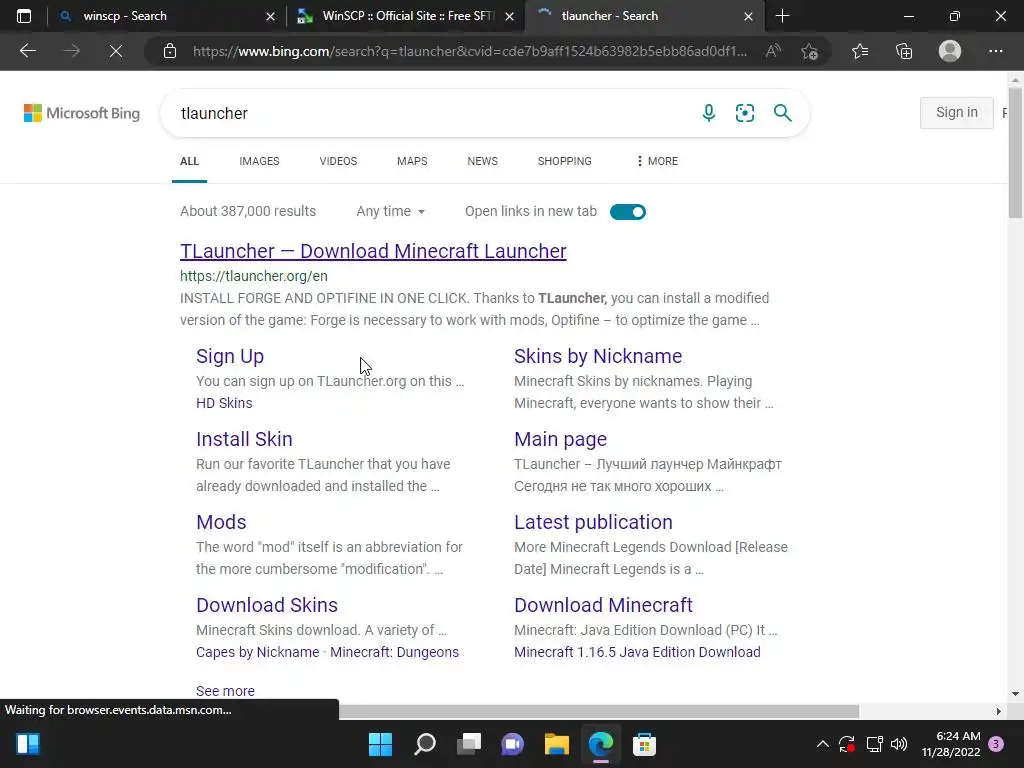The image size is (1024, 768).
Task: Select the IMAGES search tab
Action: click(x=259, y=161)
